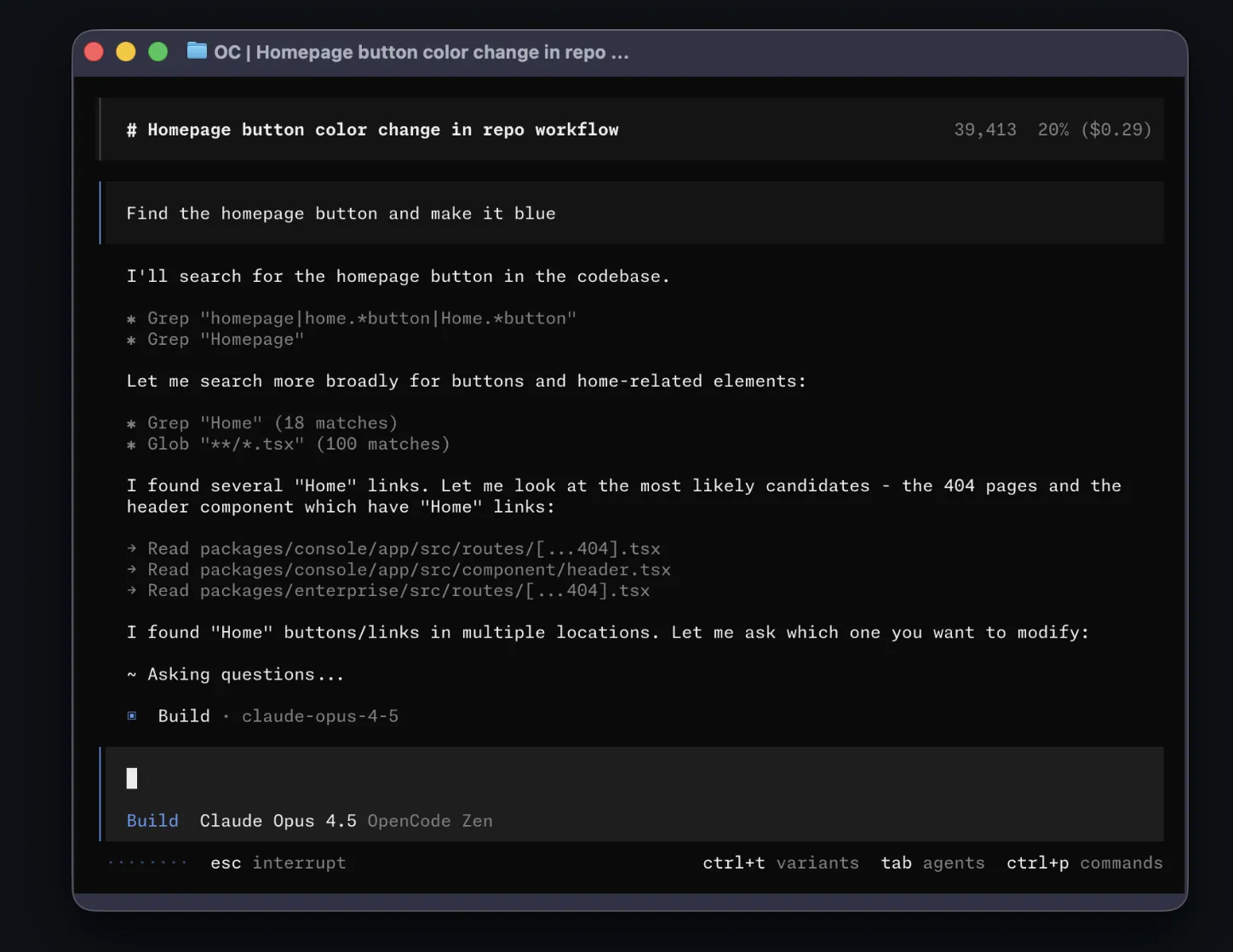Click the Build agent status icon
The height and width of the screenshot is (952, 1233).
[131, 716]
